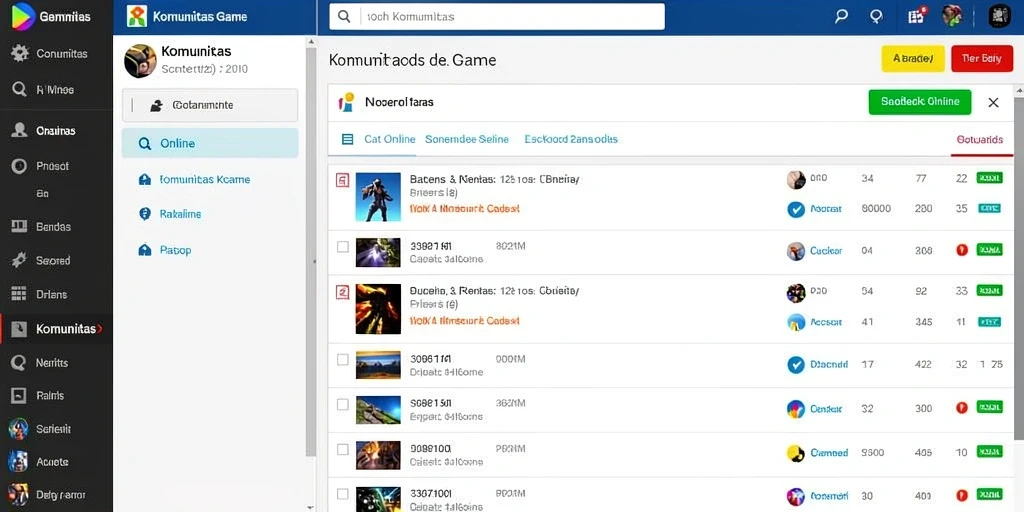The height and width of the screenshot is (512, 1024).
Task: Click the blue checkmark badge beside Dtacndd
Action: (795, 365)
